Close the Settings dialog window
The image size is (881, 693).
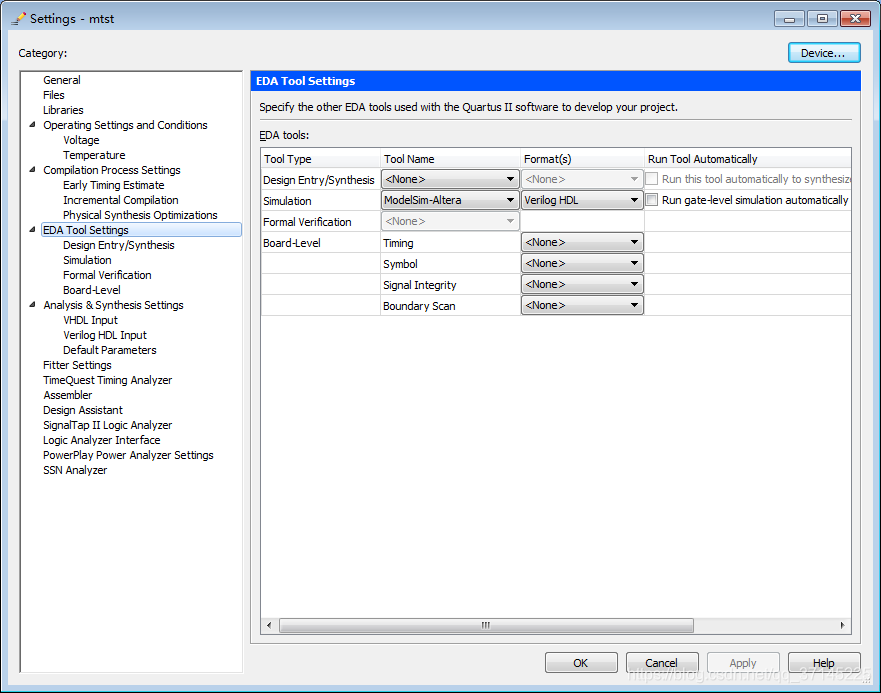(855, 19)
